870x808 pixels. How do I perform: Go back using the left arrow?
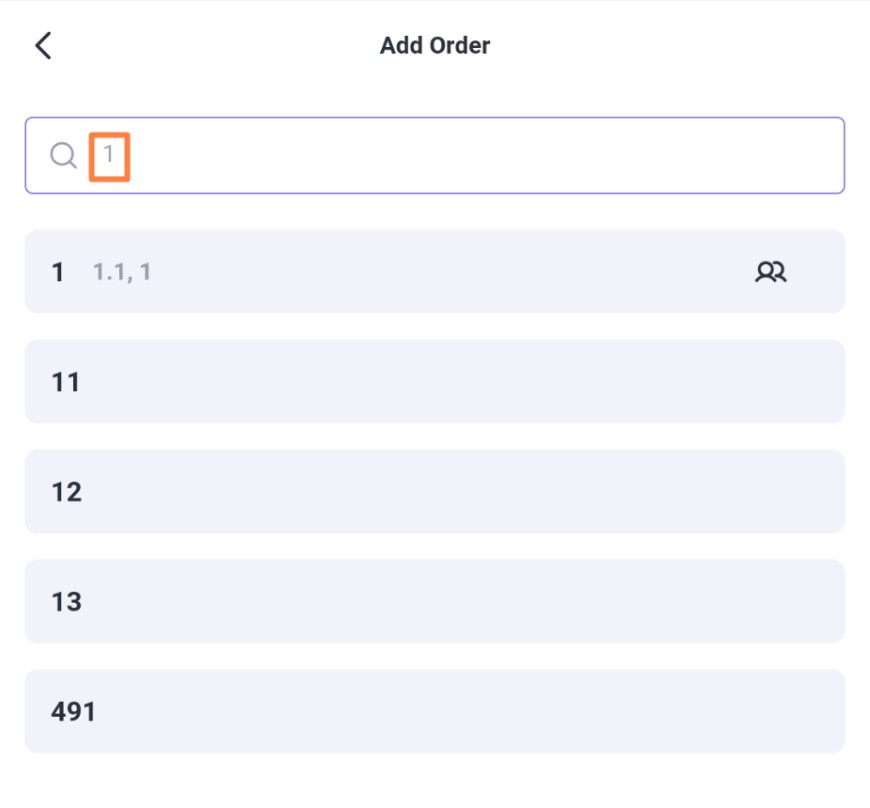[x=43, y=45]
